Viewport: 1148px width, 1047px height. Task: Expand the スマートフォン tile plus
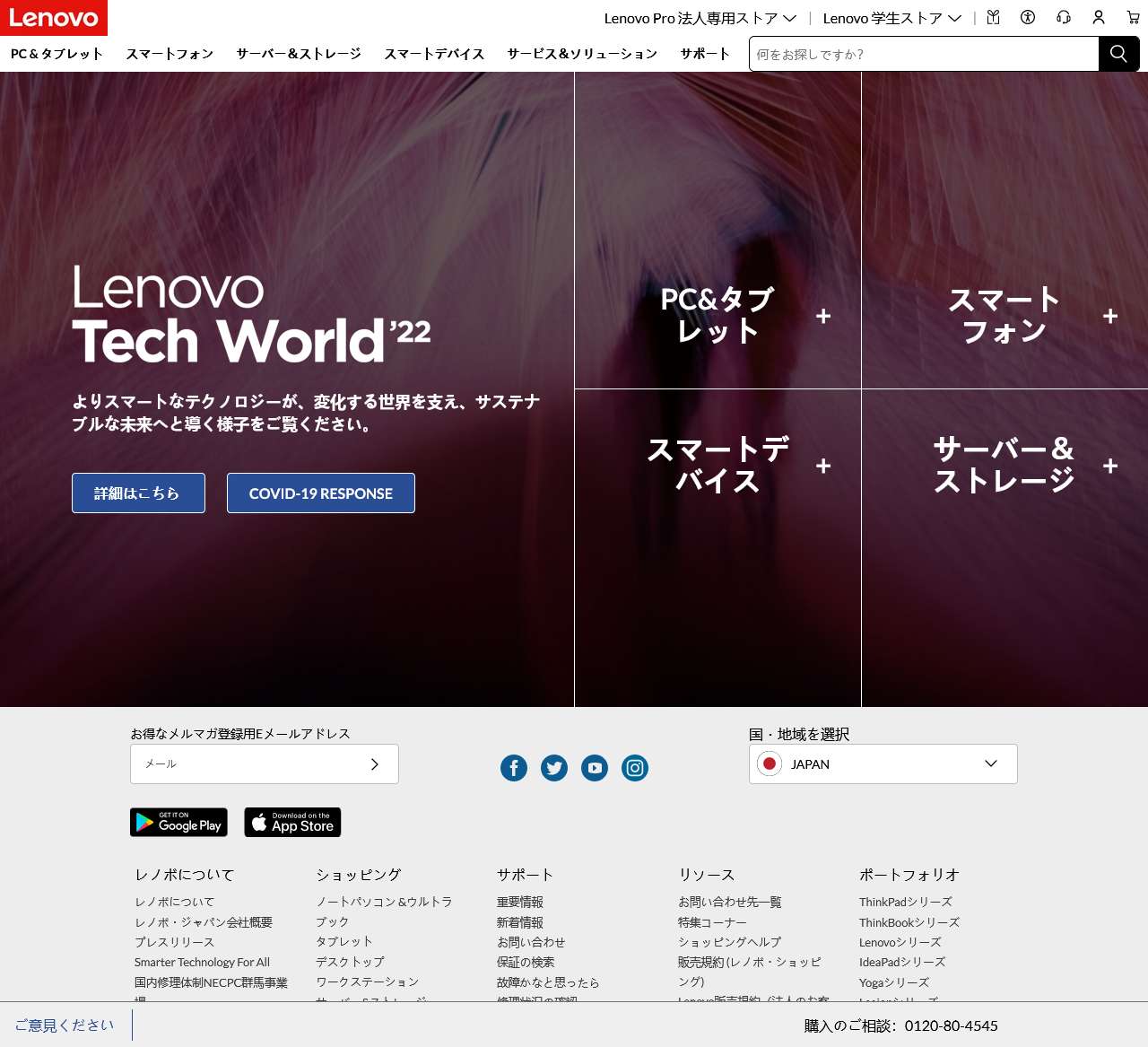pyautogui.click(x=1110, y=316)
